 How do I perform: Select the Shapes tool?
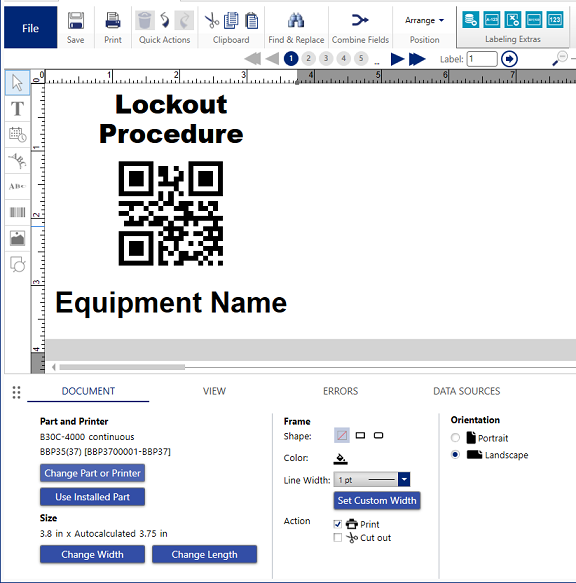pos(17,264)
